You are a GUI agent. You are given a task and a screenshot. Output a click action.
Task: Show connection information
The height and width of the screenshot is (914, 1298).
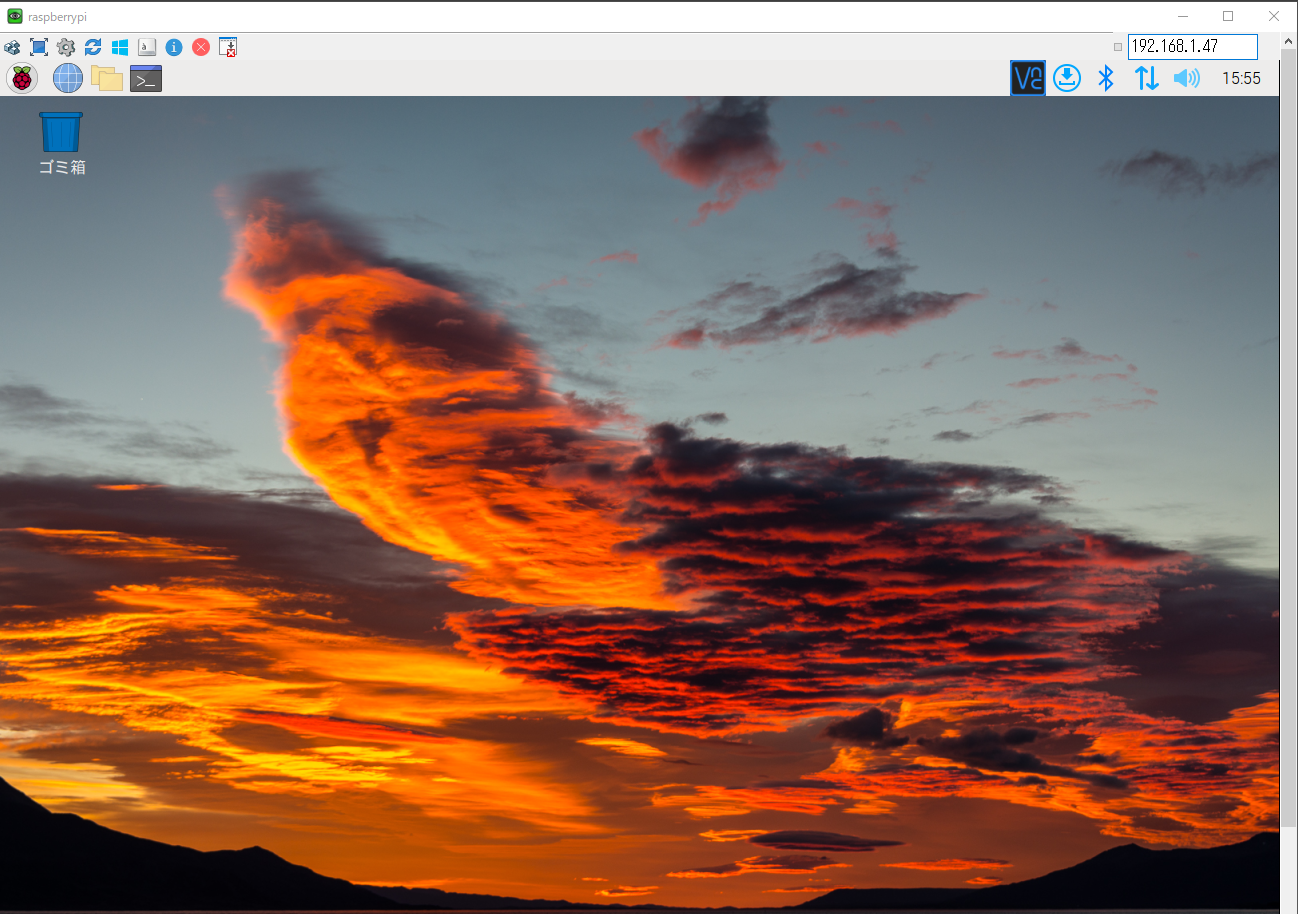click(x=174, y=47)
